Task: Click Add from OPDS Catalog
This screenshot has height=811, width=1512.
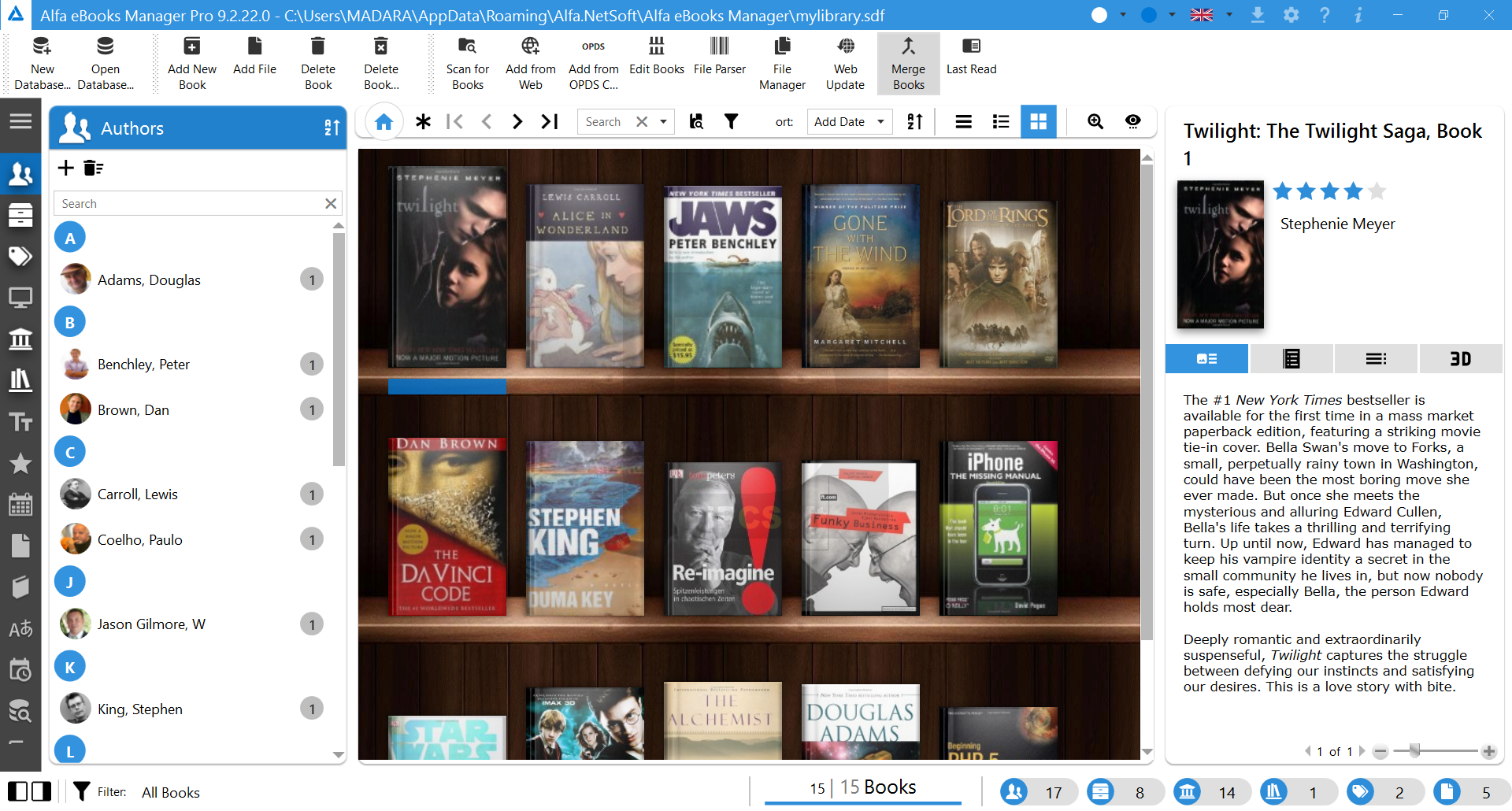Action: [594, 63]
